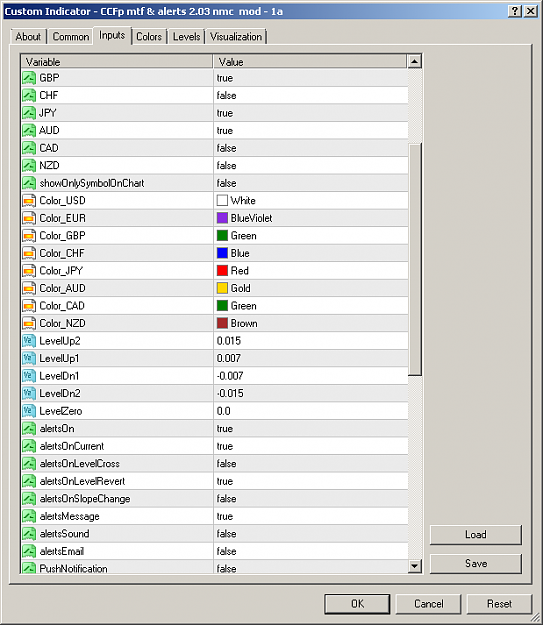
Task: Click the Variable column header
Action: 117,62
